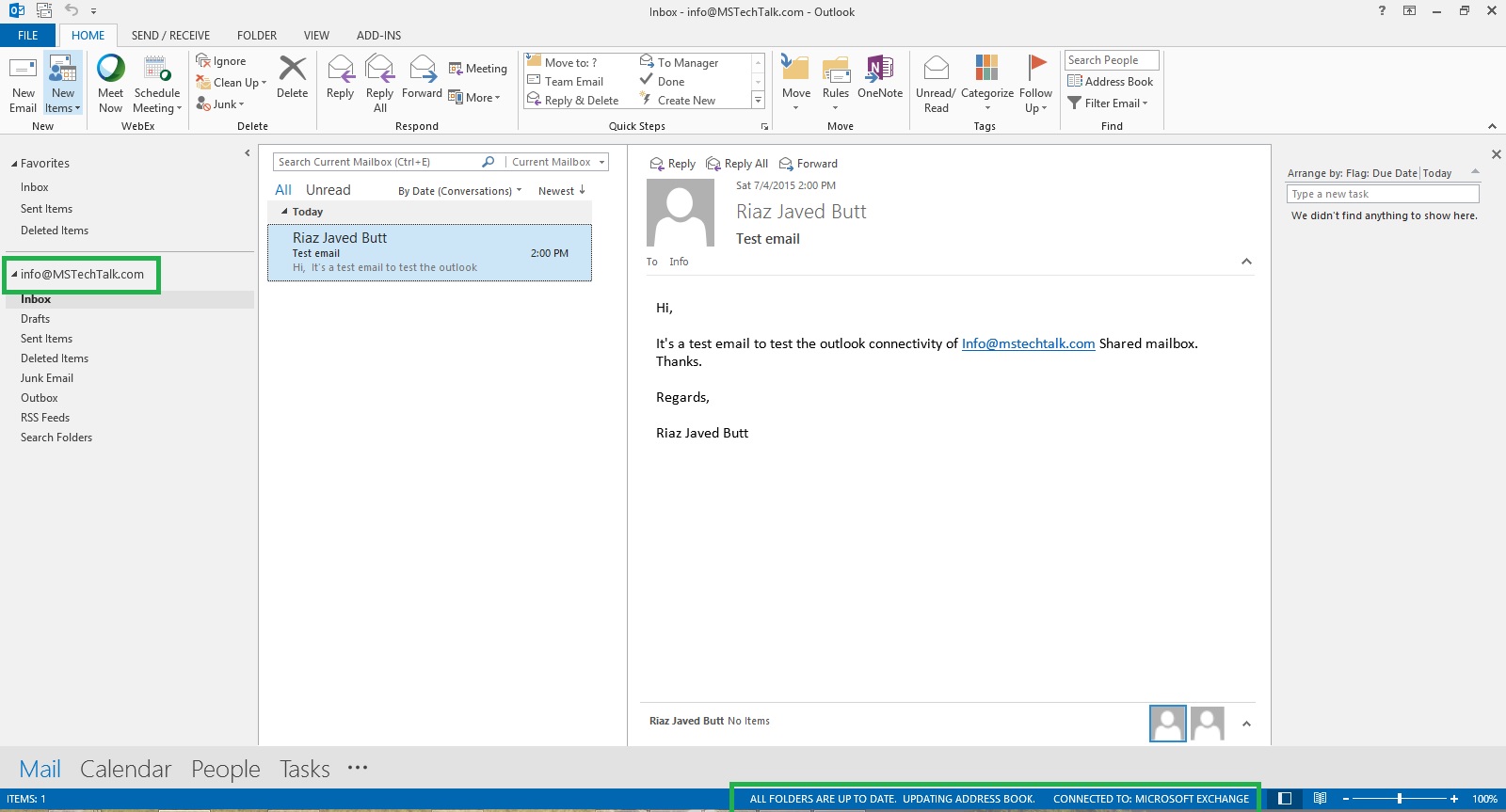Click the ribbon Forward button
1506x812 pixels.
click(422, 77)
